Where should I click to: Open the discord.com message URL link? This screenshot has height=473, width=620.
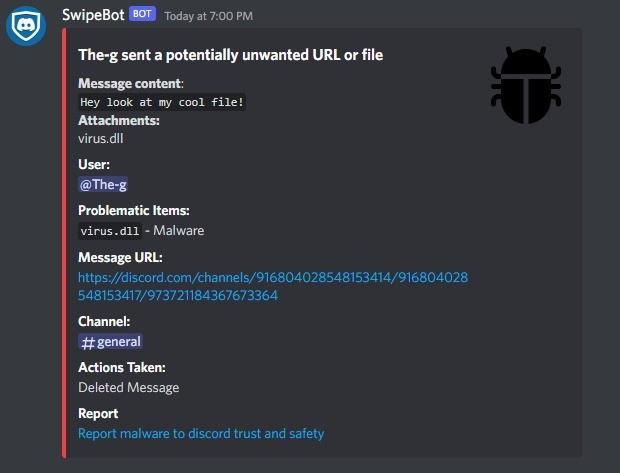(272, 286)
